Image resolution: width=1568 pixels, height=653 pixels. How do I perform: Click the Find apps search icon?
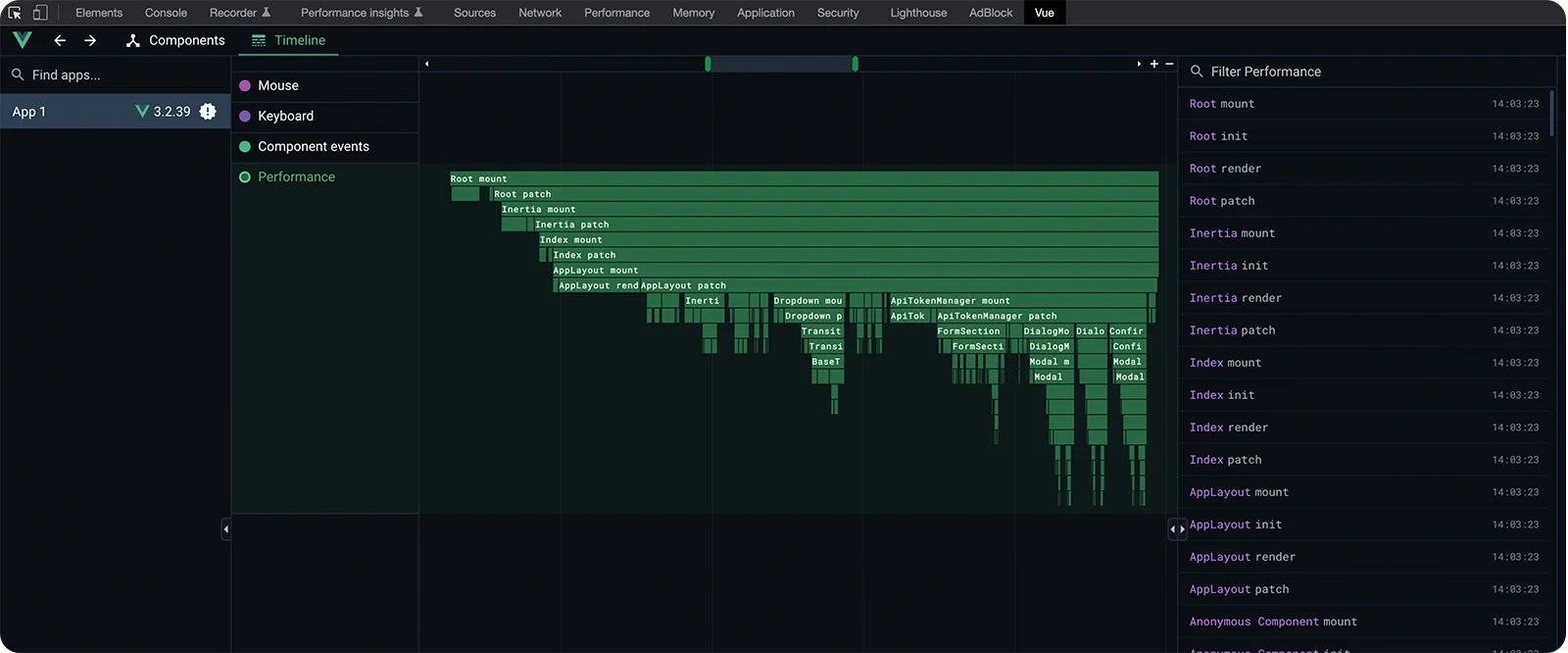[18, 75]
